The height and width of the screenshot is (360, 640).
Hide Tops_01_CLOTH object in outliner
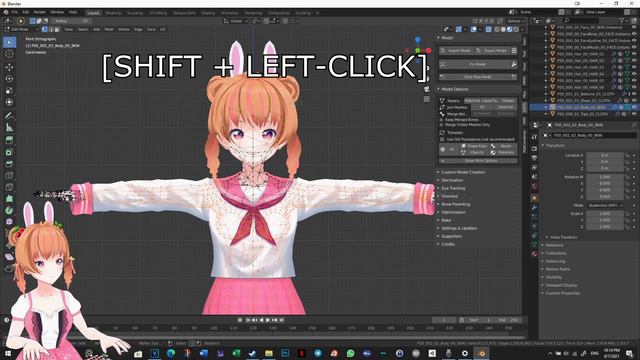tap(634, 114)
